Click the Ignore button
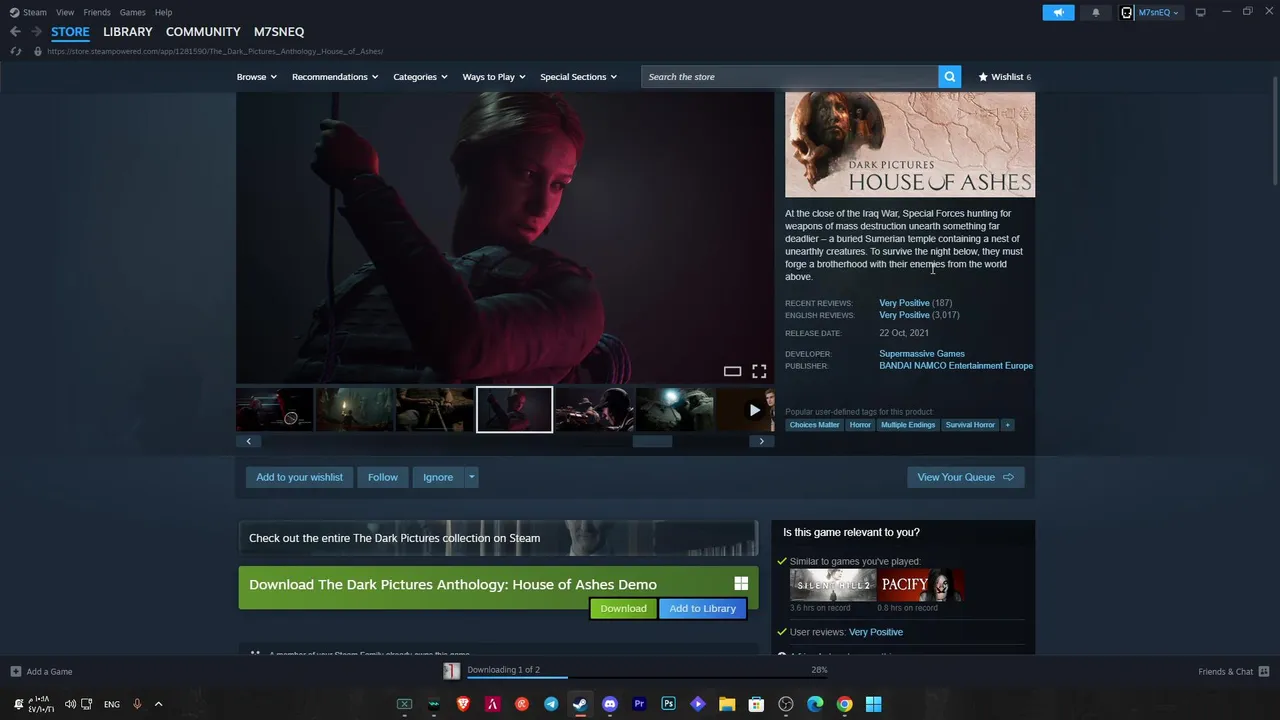This screenshot has width=1280, height=720. click(x=438, y=477)
